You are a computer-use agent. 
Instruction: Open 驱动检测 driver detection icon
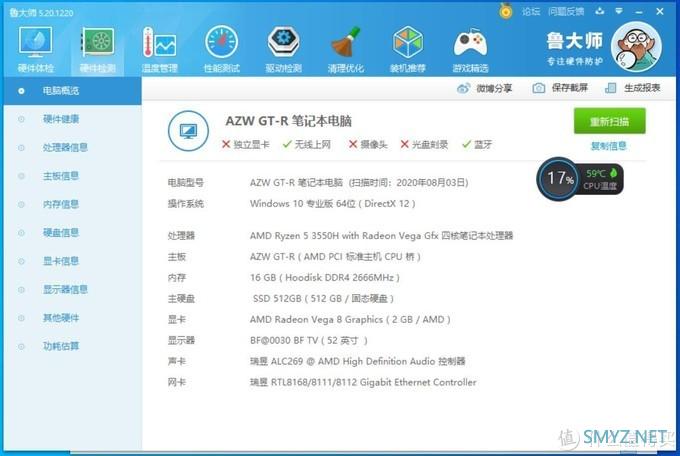click(x=284, y=49)
